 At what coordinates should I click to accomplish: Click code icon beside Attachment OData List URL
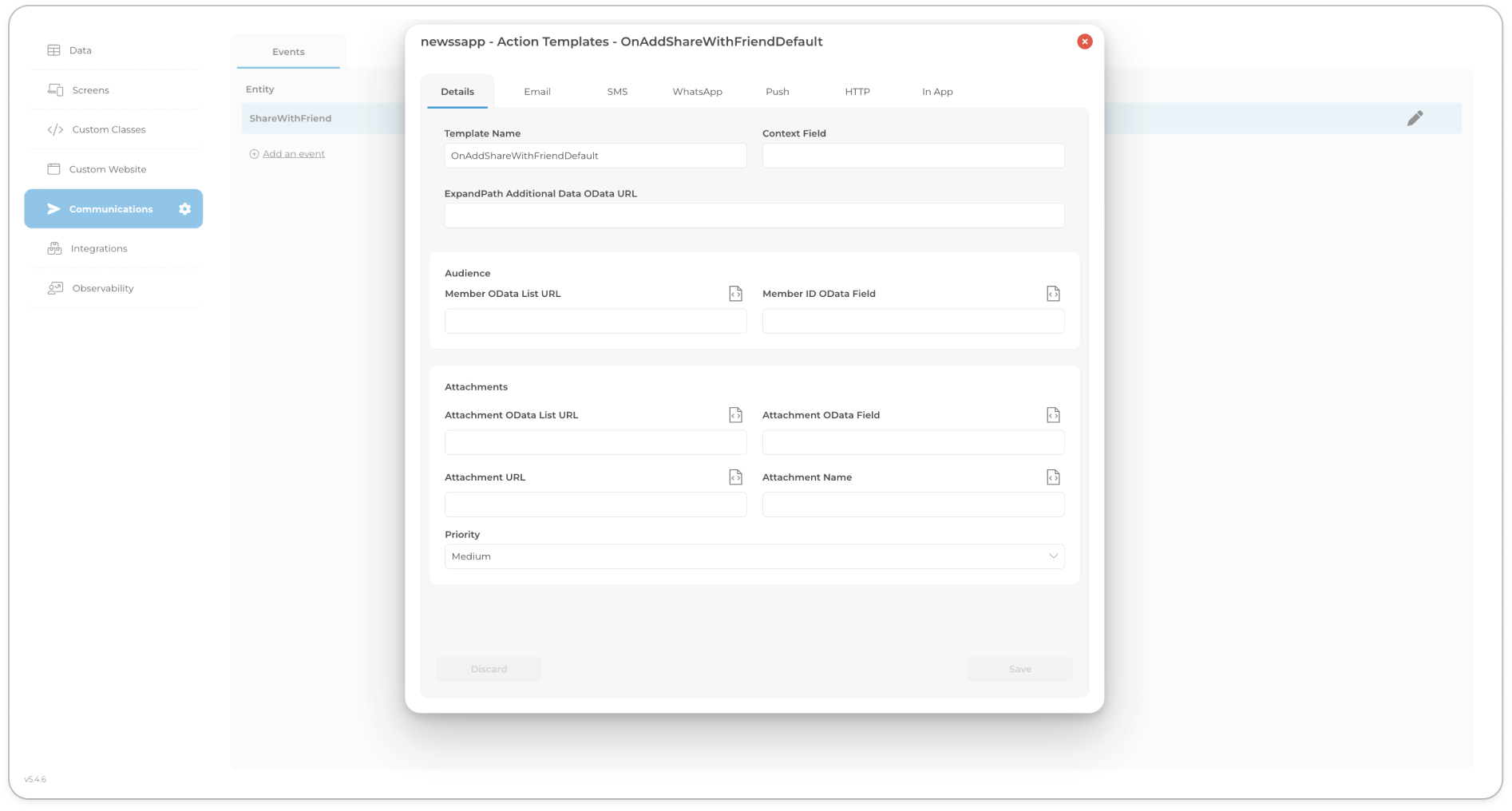click(x=735, y=415)
